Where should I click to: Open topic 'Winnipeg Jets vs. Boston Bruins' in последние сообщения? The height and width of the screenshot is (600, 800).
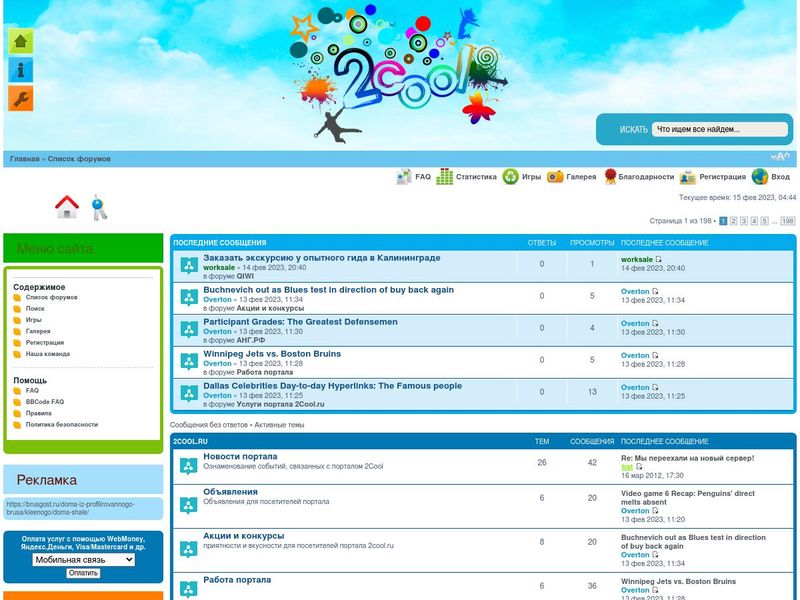272,354
